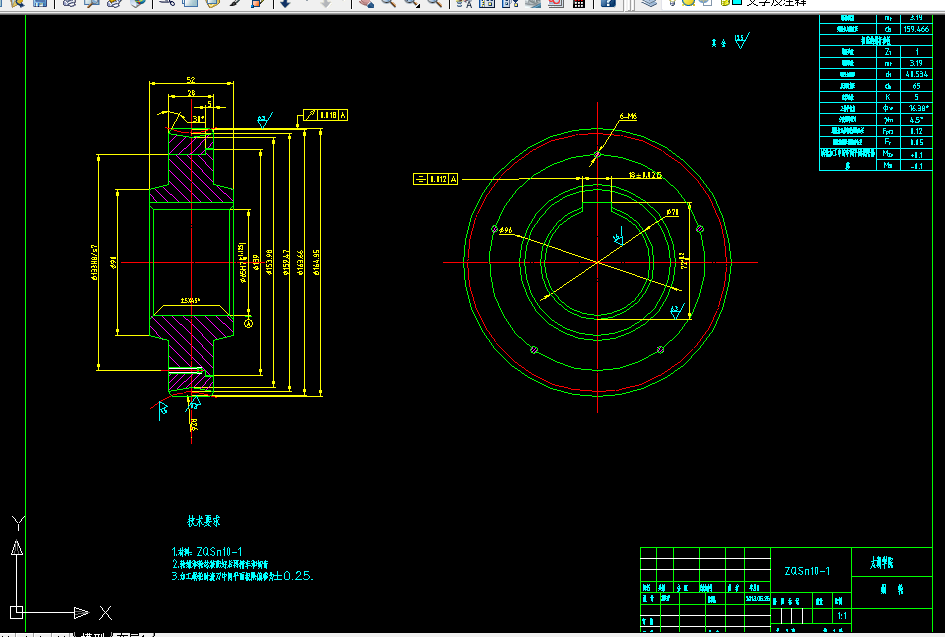Select the ø153.98 diameter dimension
Viewport: 945px width, 637px height.
(269, 263)
